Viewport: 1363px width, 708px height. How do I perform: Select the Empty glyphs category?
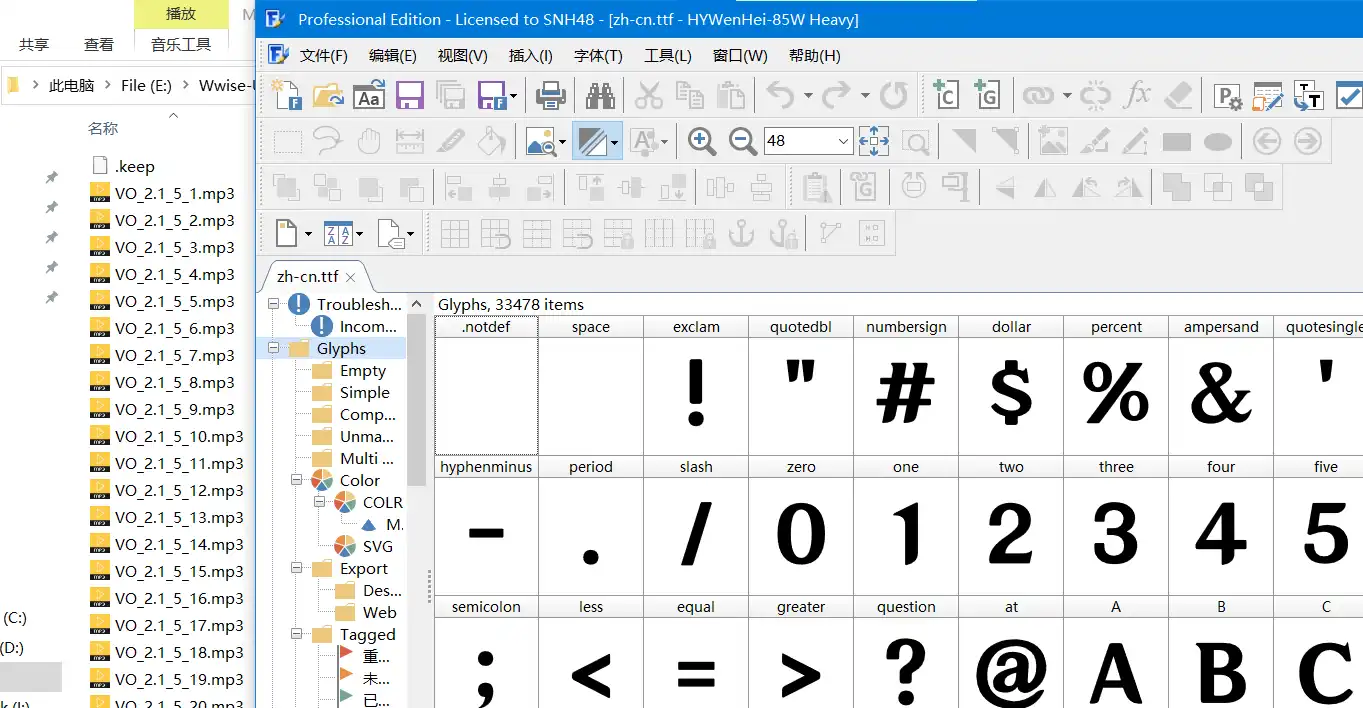(x=362, y=371)
